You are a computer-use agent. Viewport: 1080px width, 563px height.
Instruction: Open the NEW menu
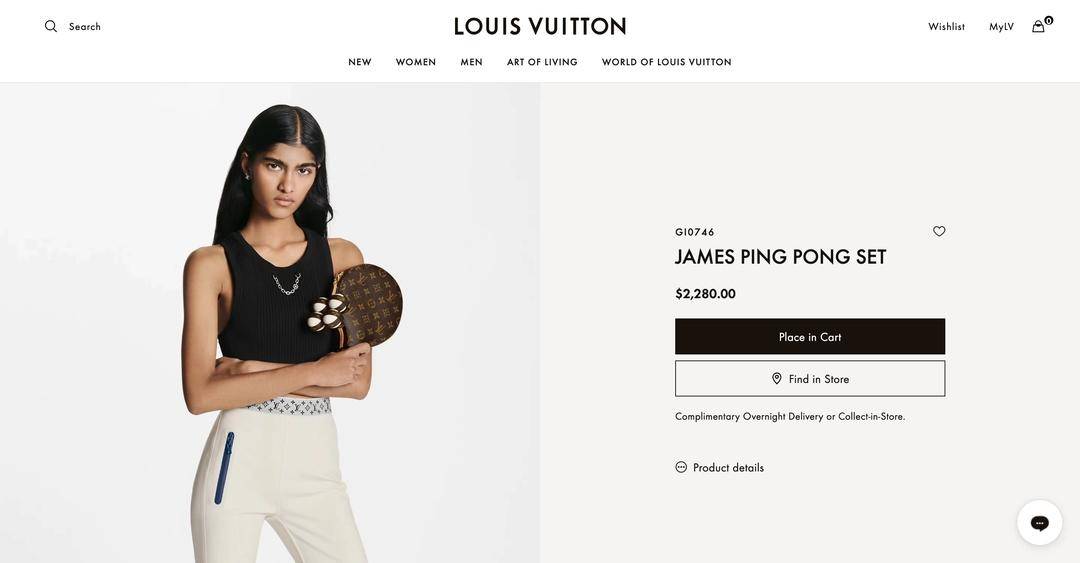tap(360, 62)
